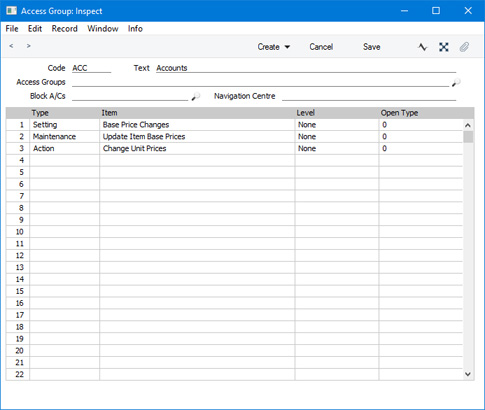This screenshot has height=410, width=485.
Task: Click the Cancel button
Action: pos(321,47)
